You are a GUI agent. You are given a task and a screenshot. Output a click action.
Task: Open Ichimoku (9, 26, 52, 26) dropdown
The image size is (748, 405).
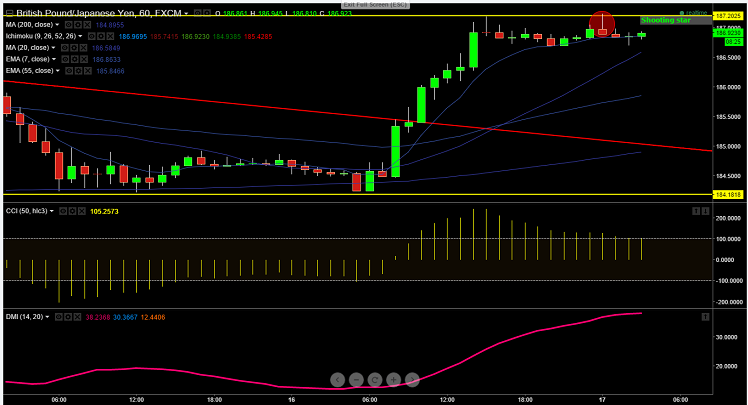coord(80,36)
